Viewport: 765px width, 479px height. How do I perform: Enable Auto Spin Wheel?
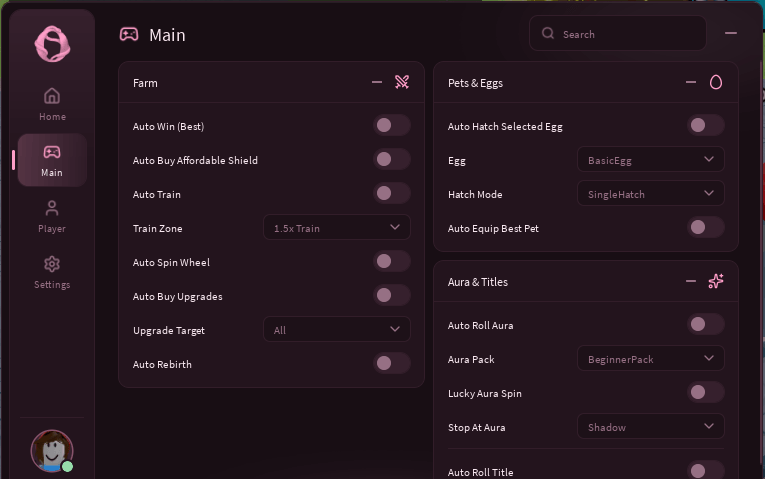coord(392,261)
